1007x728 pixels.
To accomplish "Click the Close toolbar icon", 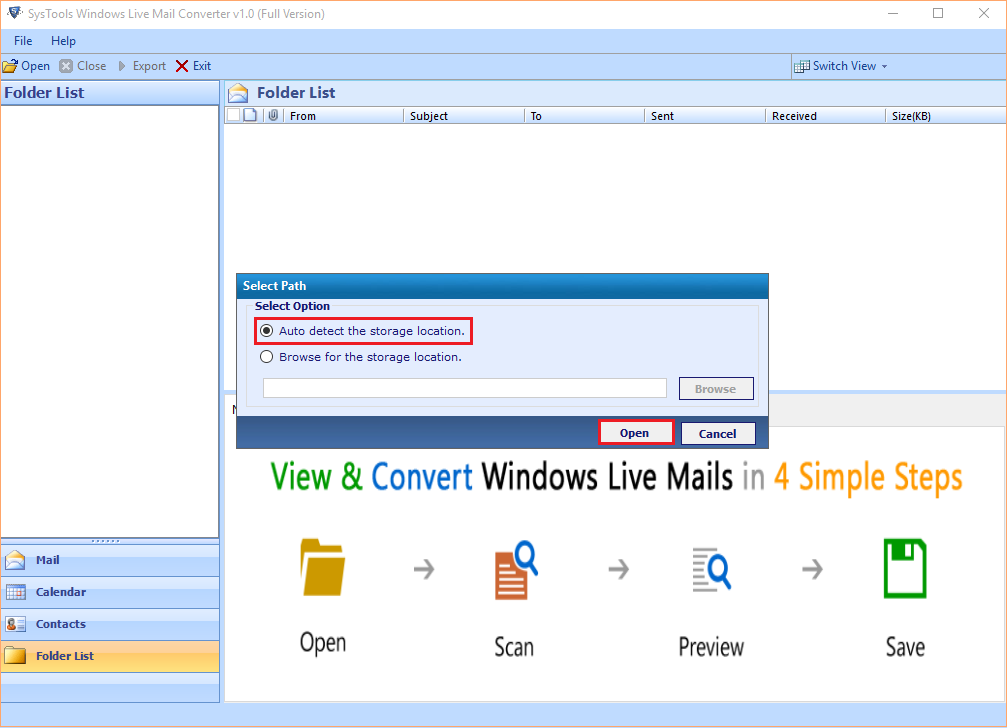I will pyautogui.click(x=66, y=66).
